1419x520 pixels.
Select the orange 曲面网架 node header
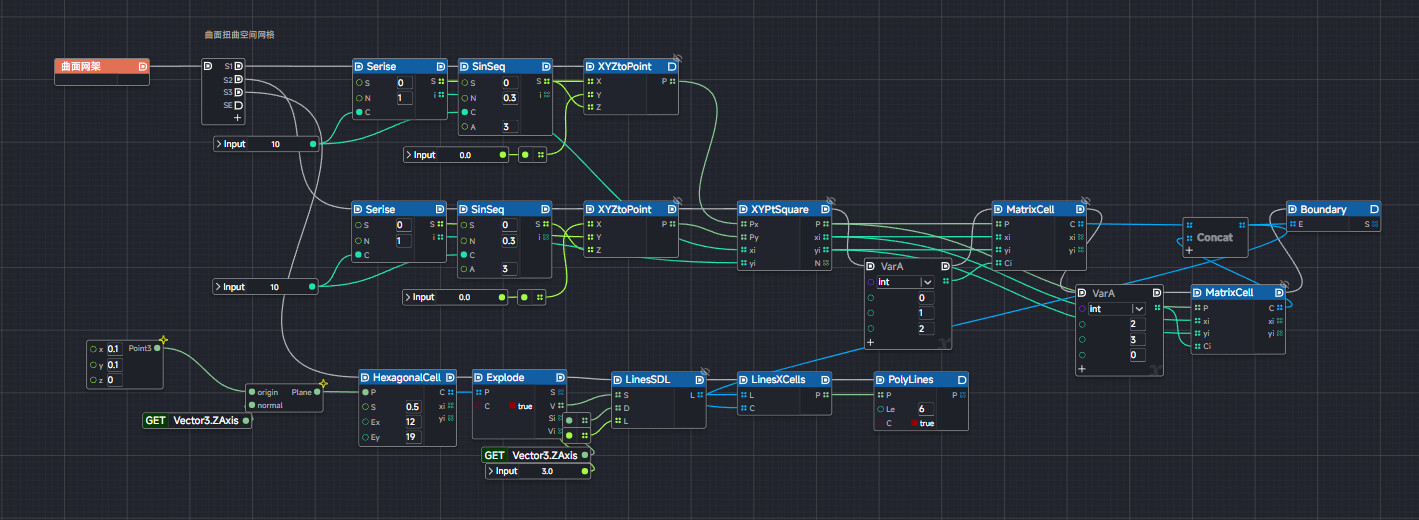[x=101, y=67]
